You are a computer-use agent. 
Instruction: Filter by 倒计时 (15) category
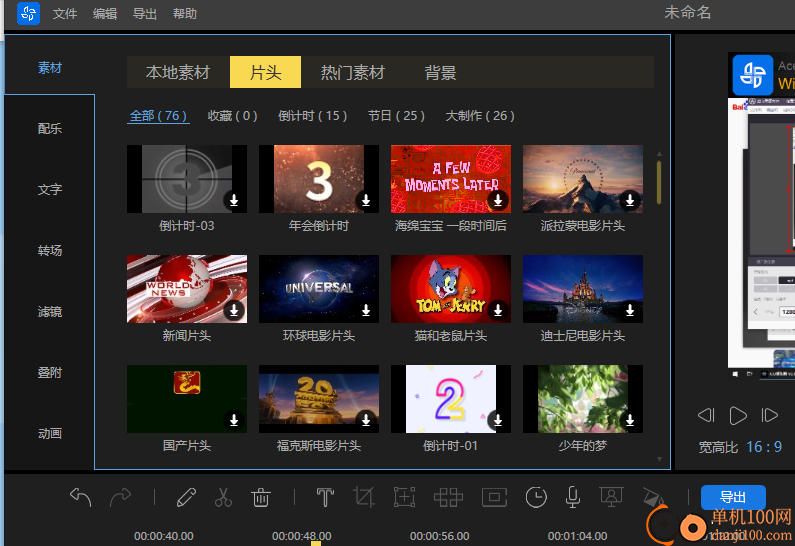click(x=313, y=116)
